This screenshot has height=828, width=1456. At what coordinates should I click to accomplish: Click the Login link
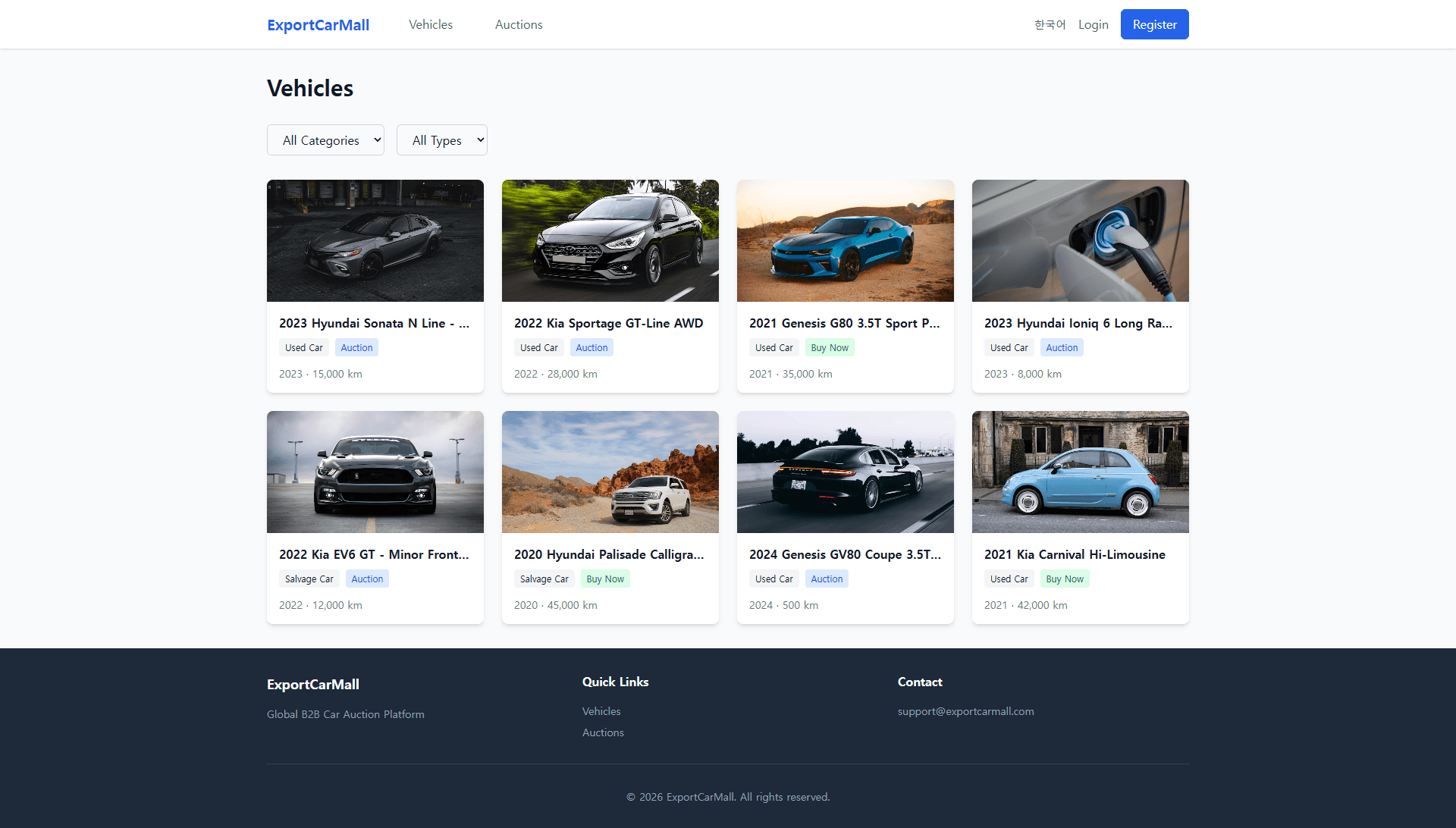(x=1093, y=25)
